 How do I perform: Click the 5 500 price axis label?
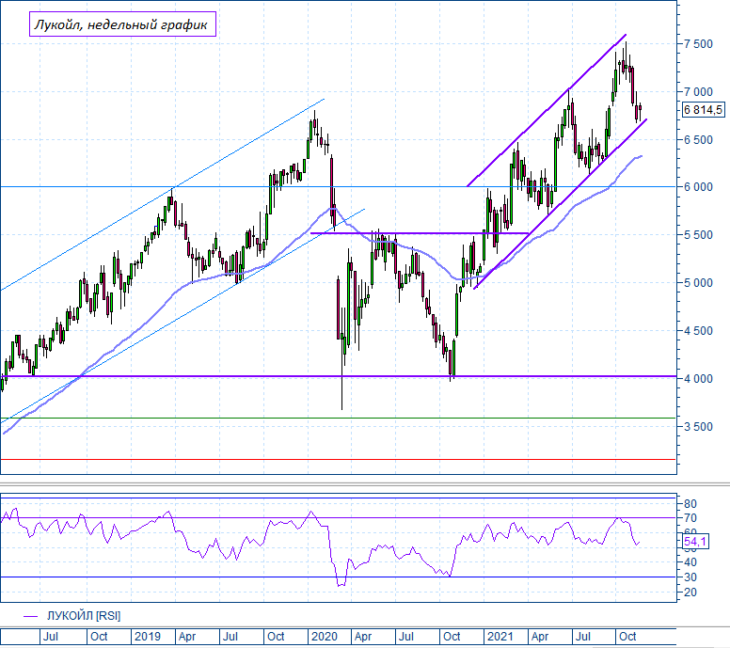coord(698,235)
